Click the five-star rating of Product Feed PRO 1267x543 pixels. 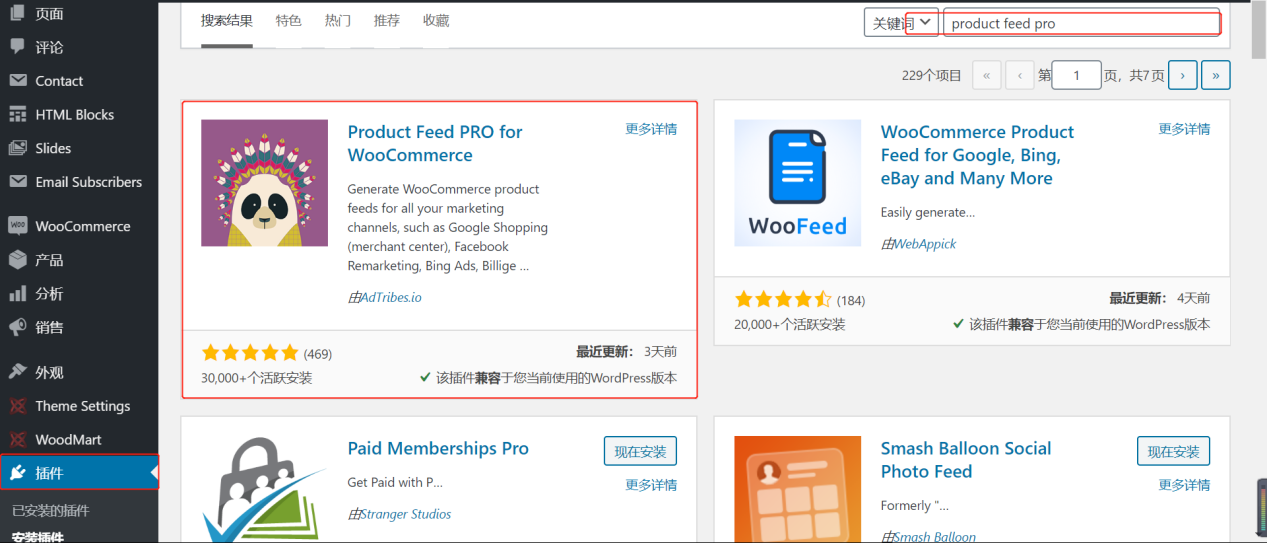pyautogui.click(x=250, y=353)
